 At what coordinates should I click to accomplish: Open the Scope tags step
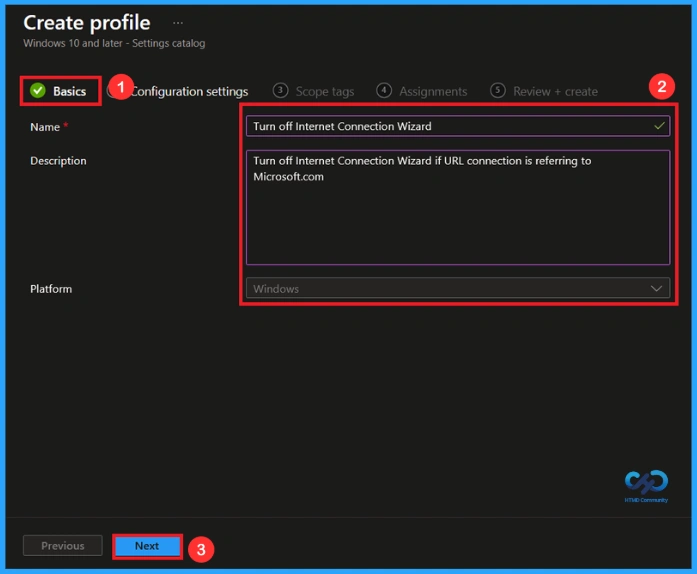point(313,91)
